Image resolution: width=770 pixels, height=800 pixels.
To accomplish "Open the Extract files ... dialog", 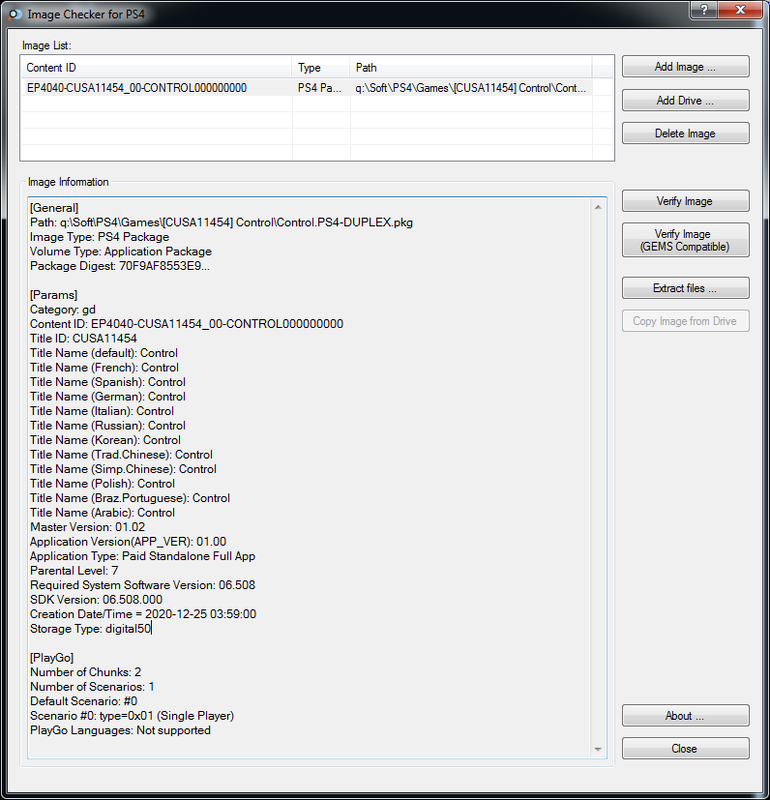I will click(685, 288).
